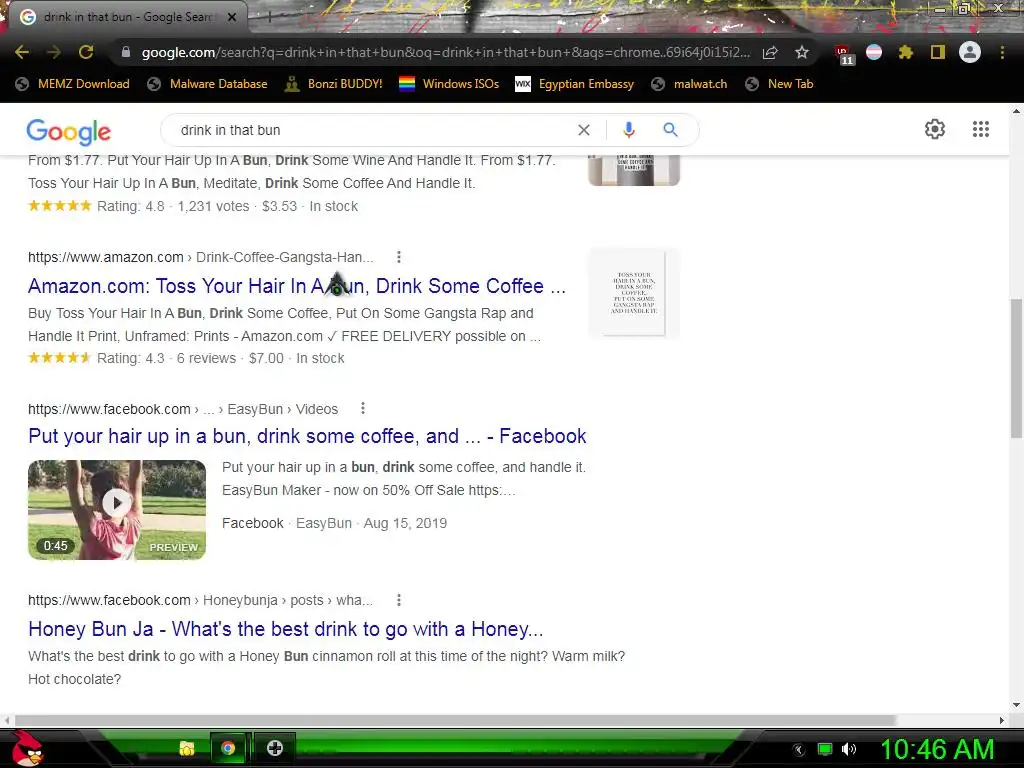Open the MEMZ Download bookmark
The image size is (1024, 768).
pos(72,84)
